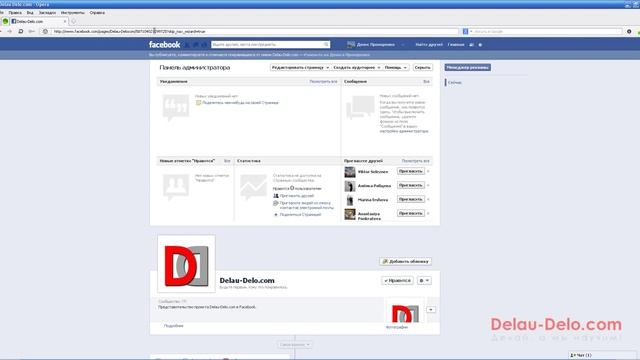Click the people silhouette icon under new likes

pos(176,187)
